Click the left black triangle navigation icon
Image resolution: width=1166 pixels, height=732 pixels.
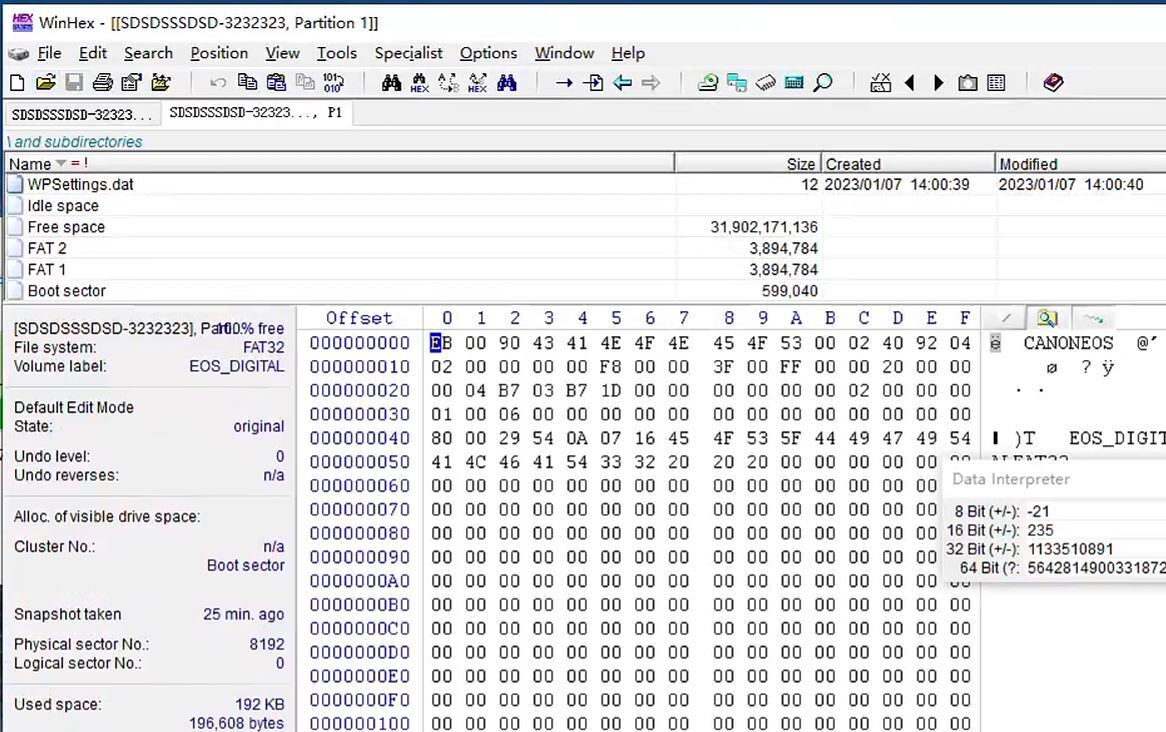(909, 83)
